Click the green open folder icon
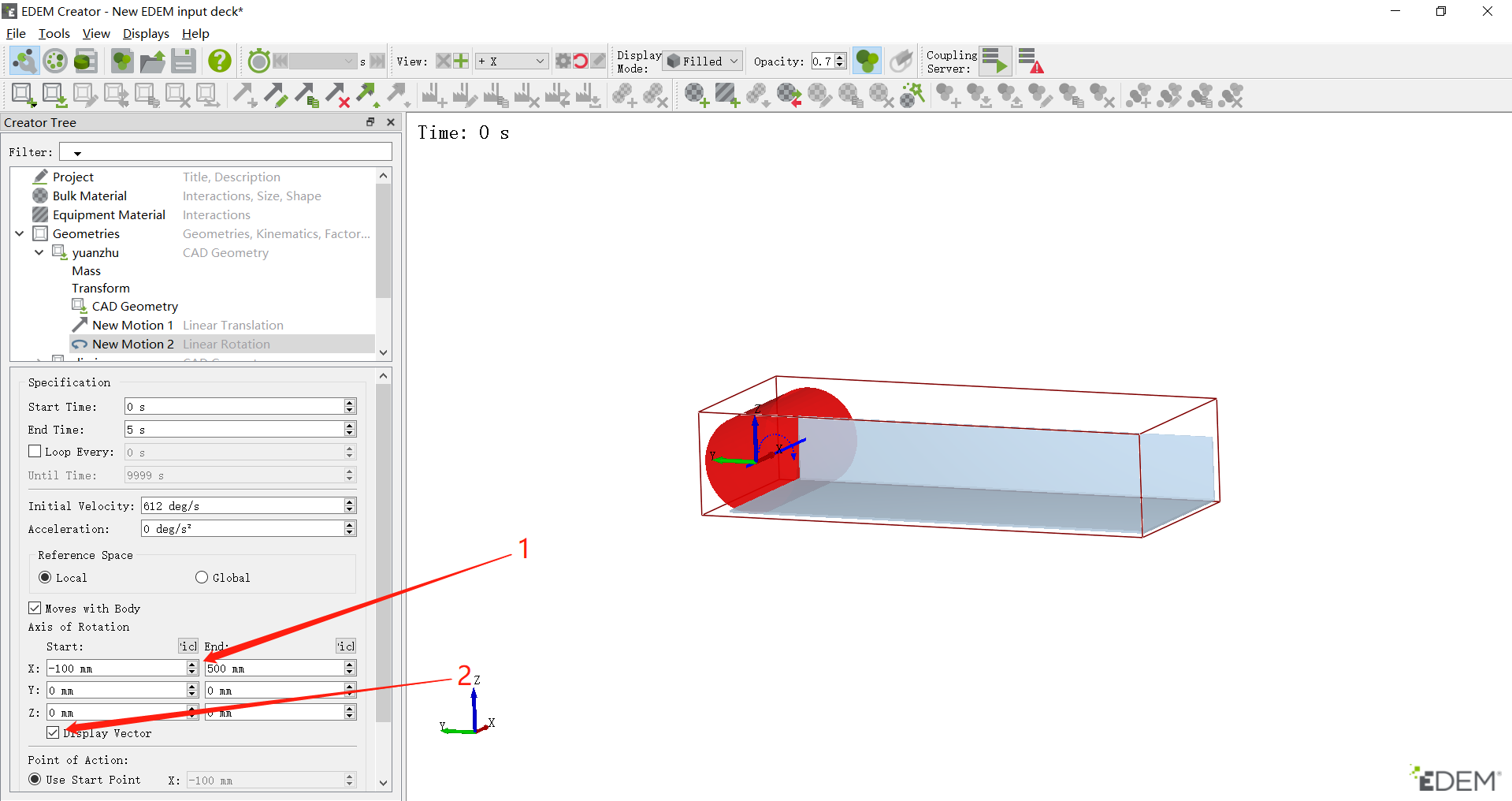The height and width of the screenshot is (801, 1512). 153,61
